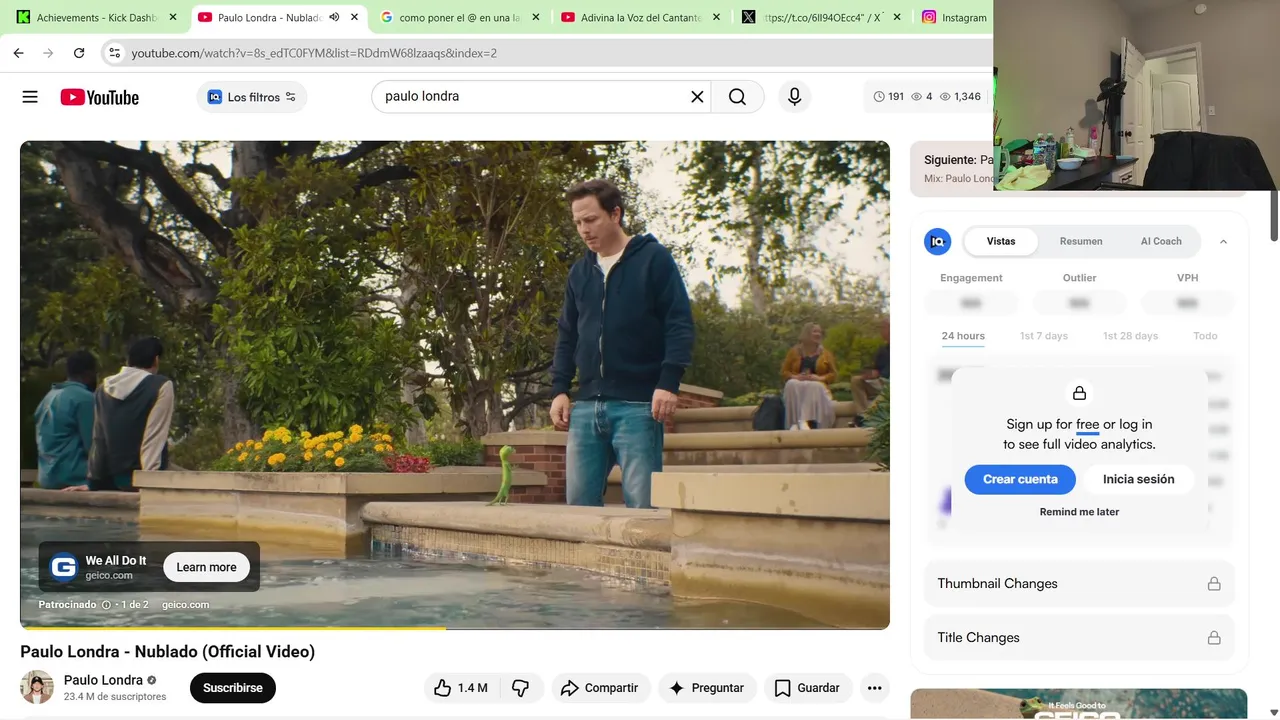The image size is (1280, 720).
Task: View site information icon in address bar
Action: click(114, 53)
